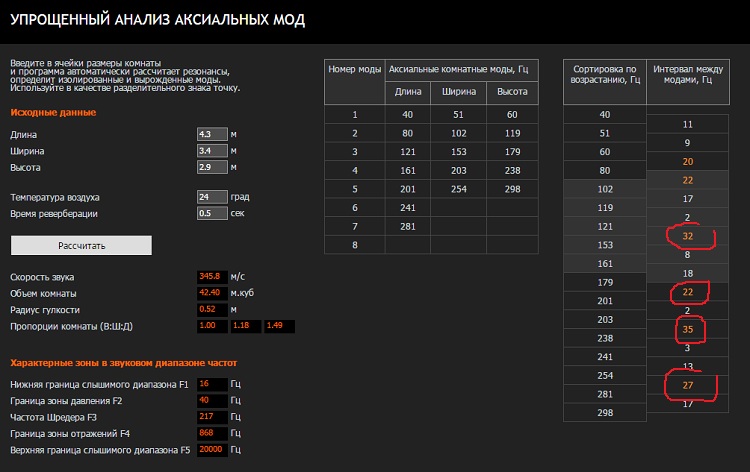Click the Нижняя граница F1 value 16
Image resolution: width=750 pixels, height=472 pixels.
(212, 383)
